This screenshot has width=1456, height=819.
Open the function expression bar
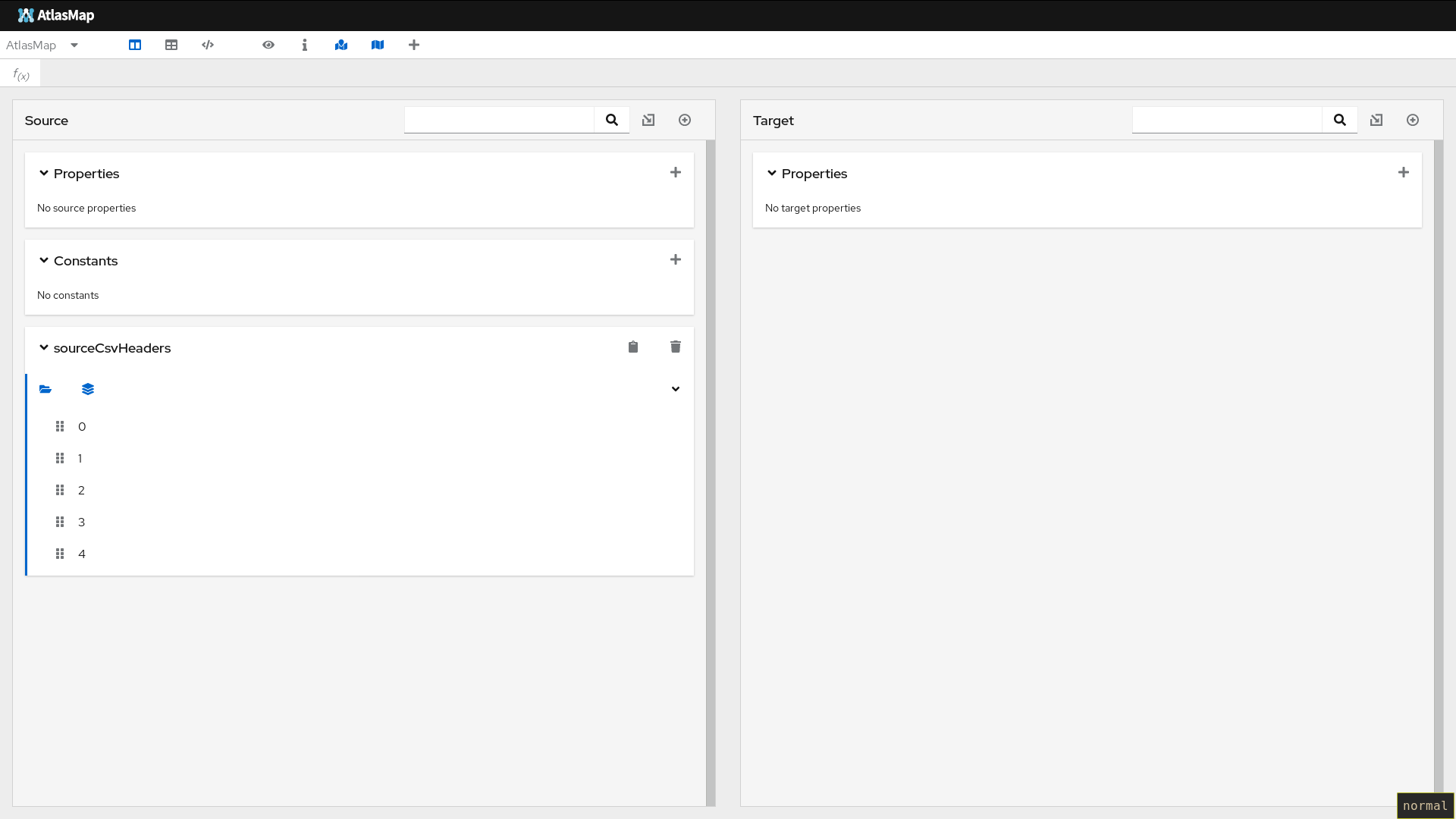coord(20,73)
